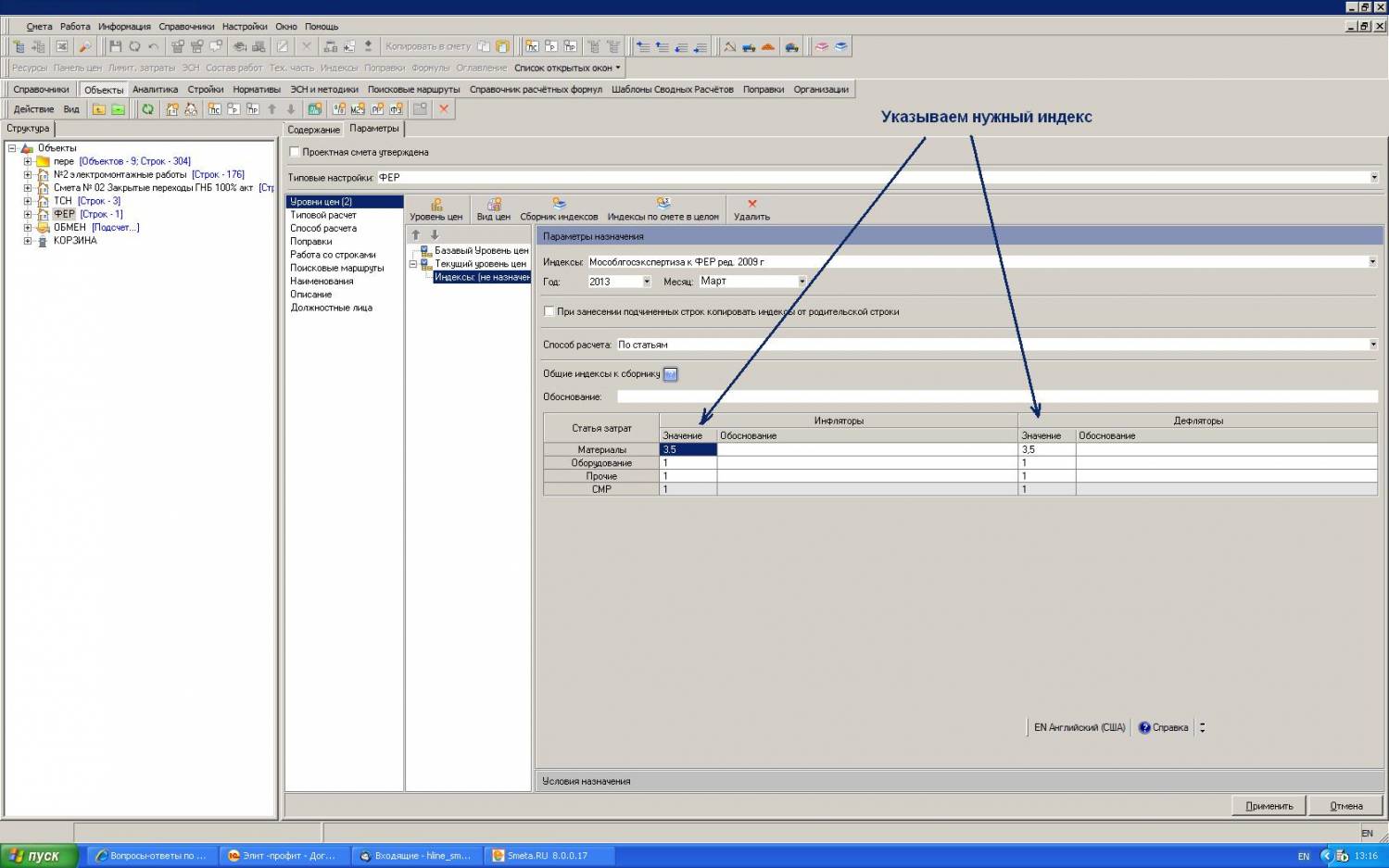Click the blue book icon in top toolbar

point(840,46)
